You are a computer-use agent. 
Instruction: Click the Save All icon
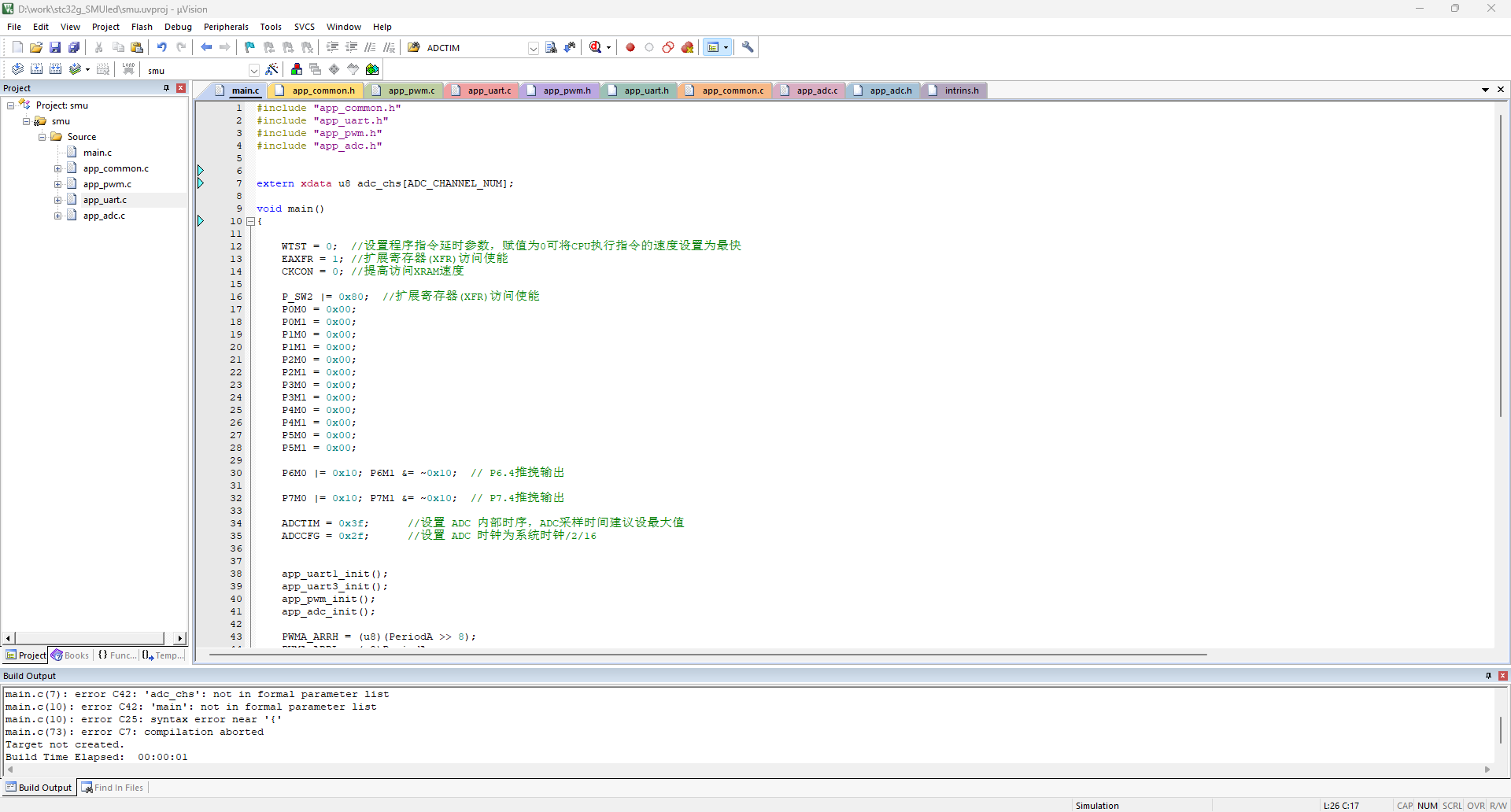(74, 47)
